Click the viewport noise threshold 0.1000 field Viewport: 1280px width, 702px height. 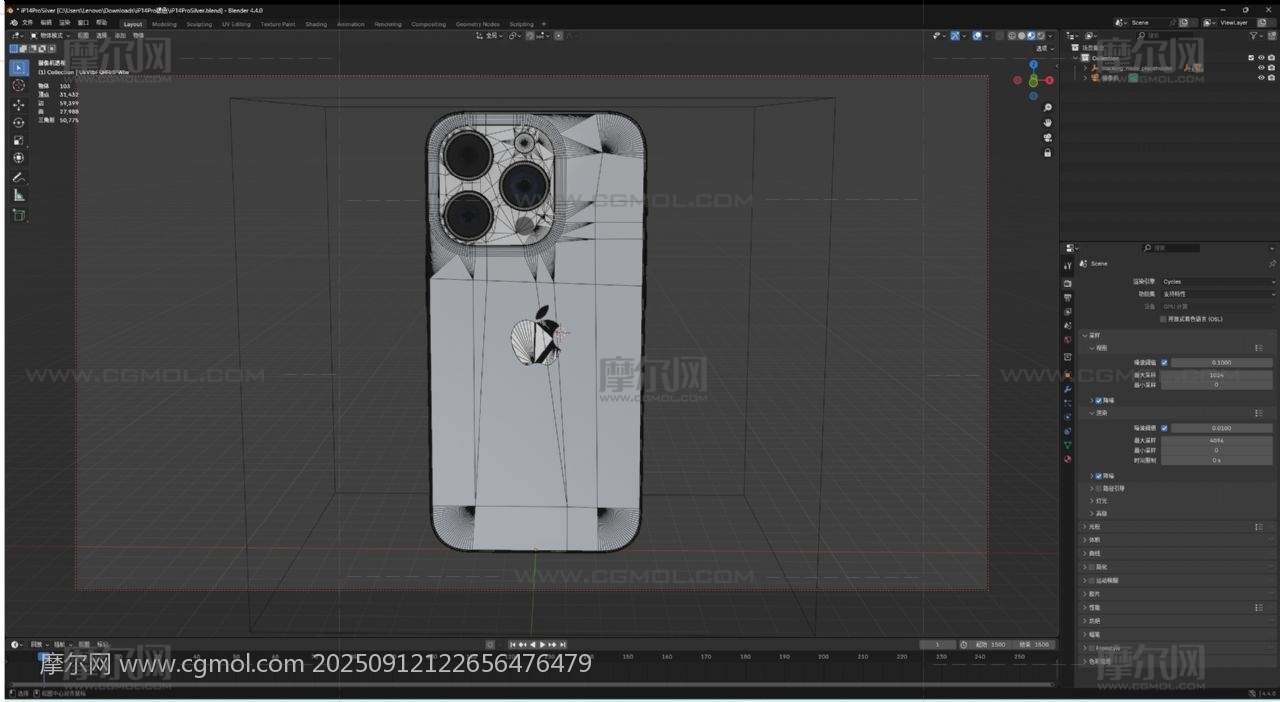pos(1221,362)
